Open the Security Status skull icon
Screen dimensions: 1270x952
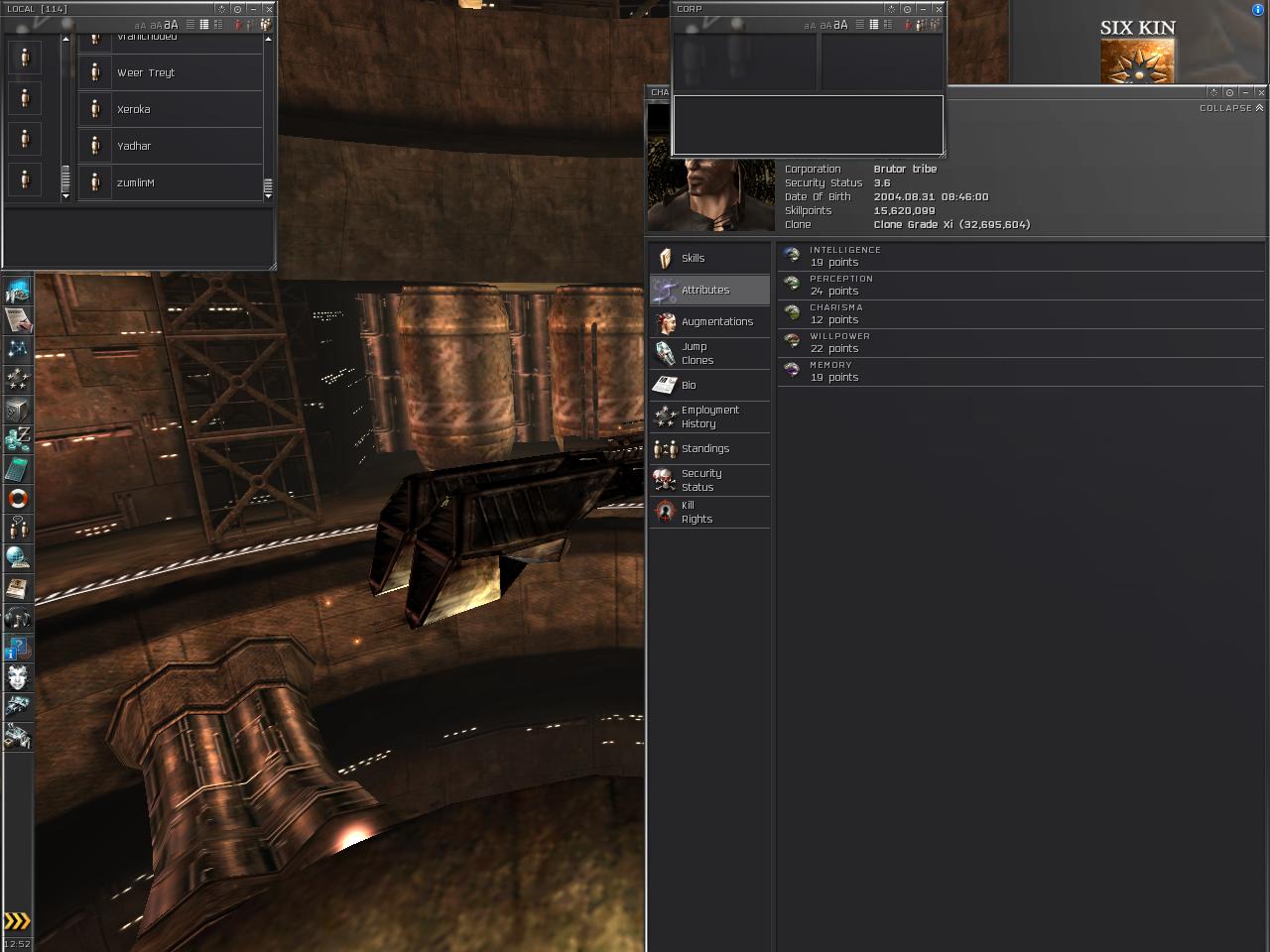pos(665,480)
